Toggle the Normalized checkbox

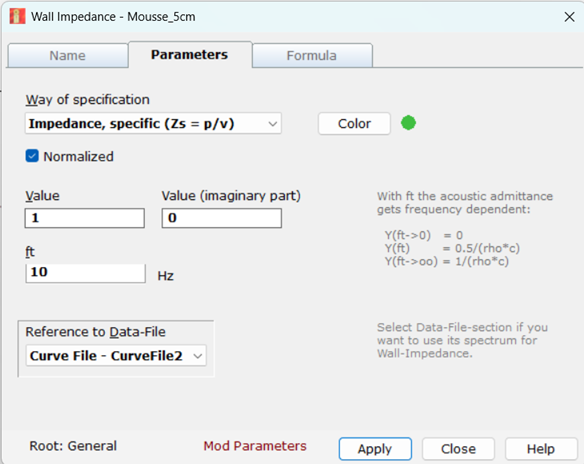pos(32,156)
